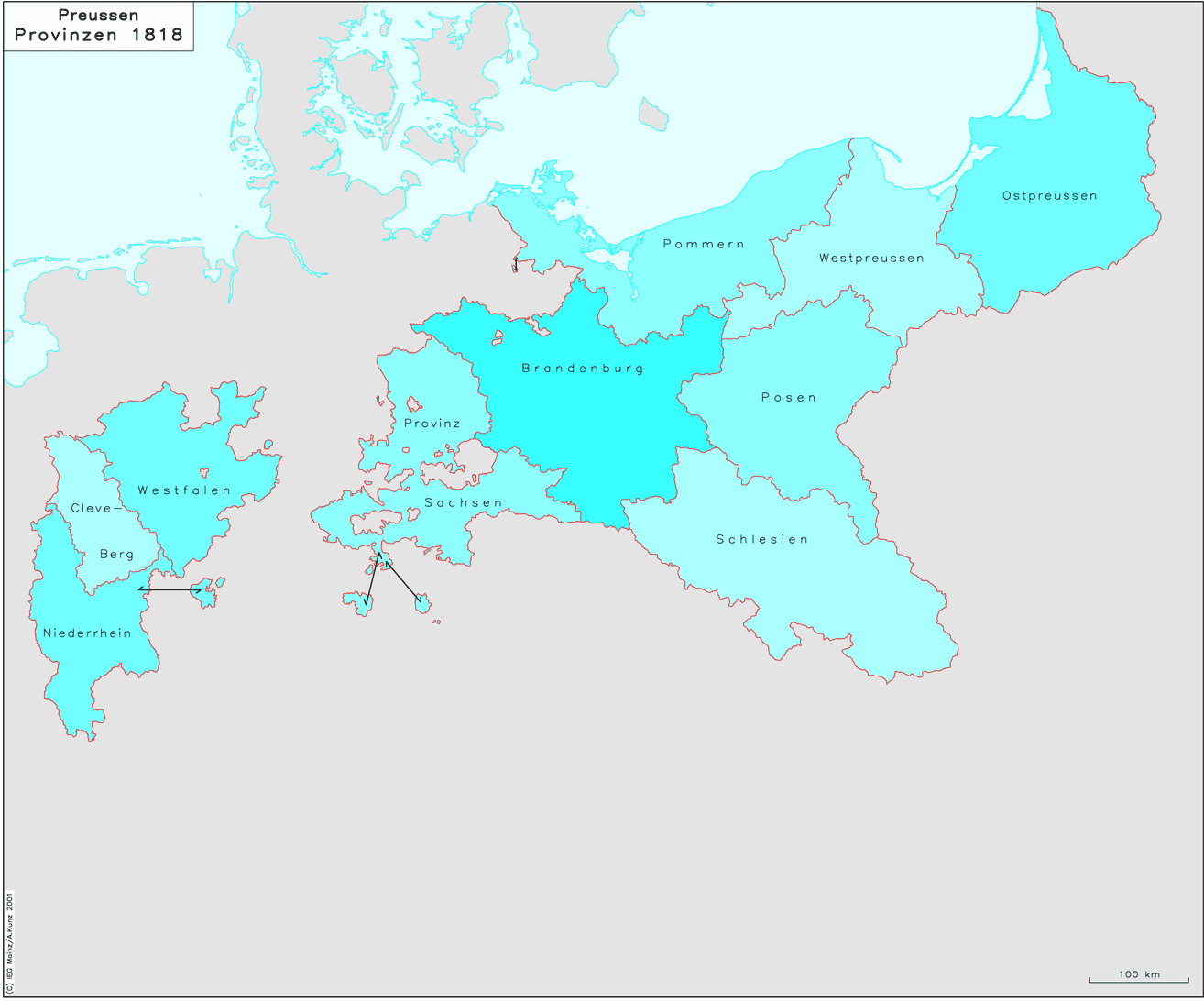Click the Westpreussen label on the map
Screen dimensions: 1204x1001
pos(871,258)
